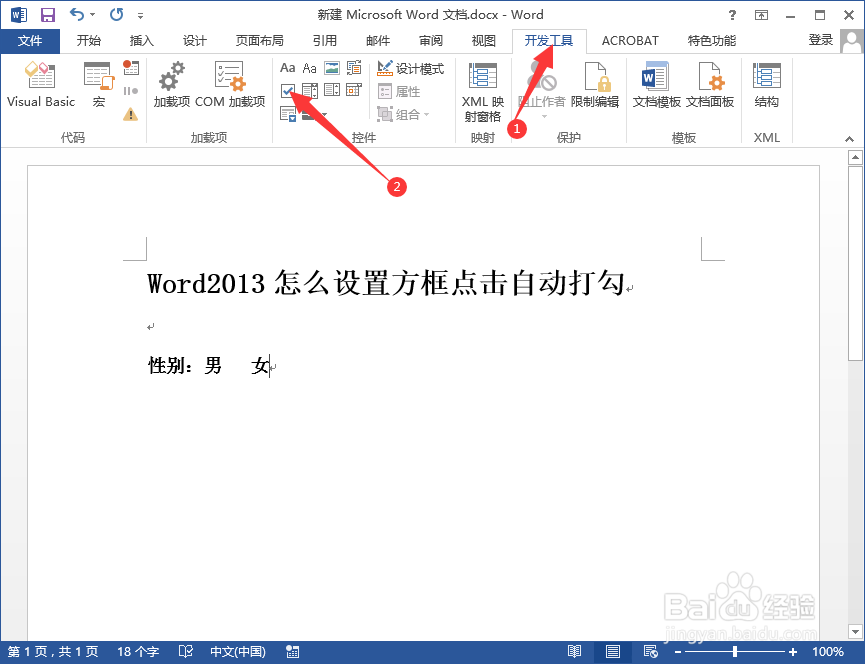
Task: Open the XML 映射窗格 pane
Action: (483, 92)
